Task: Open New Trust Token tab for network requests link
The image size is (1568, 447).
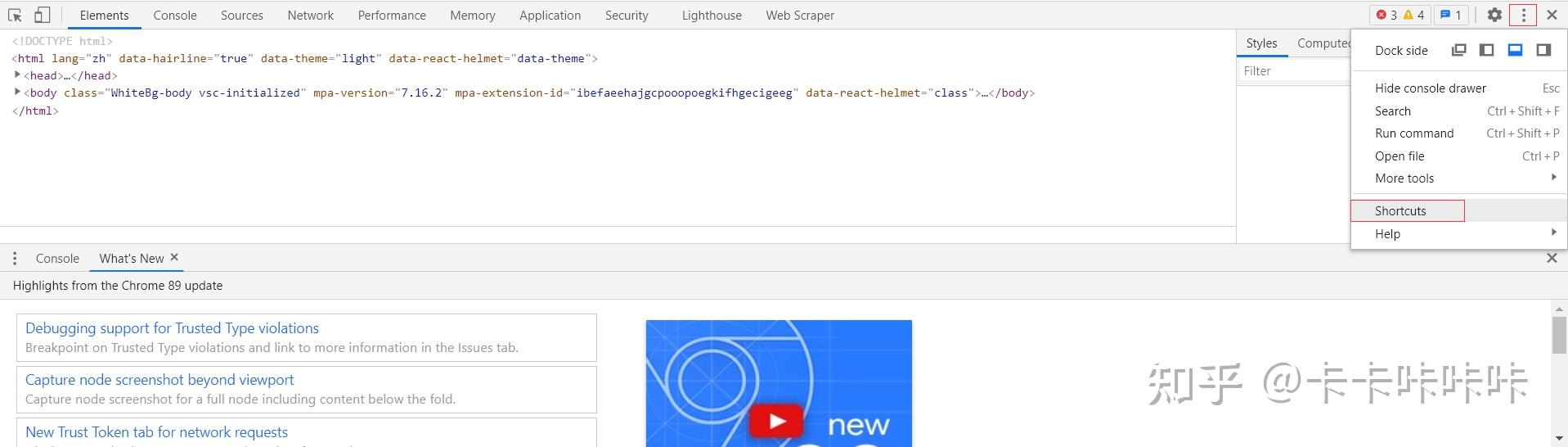Action: click(x=156, y=432)
